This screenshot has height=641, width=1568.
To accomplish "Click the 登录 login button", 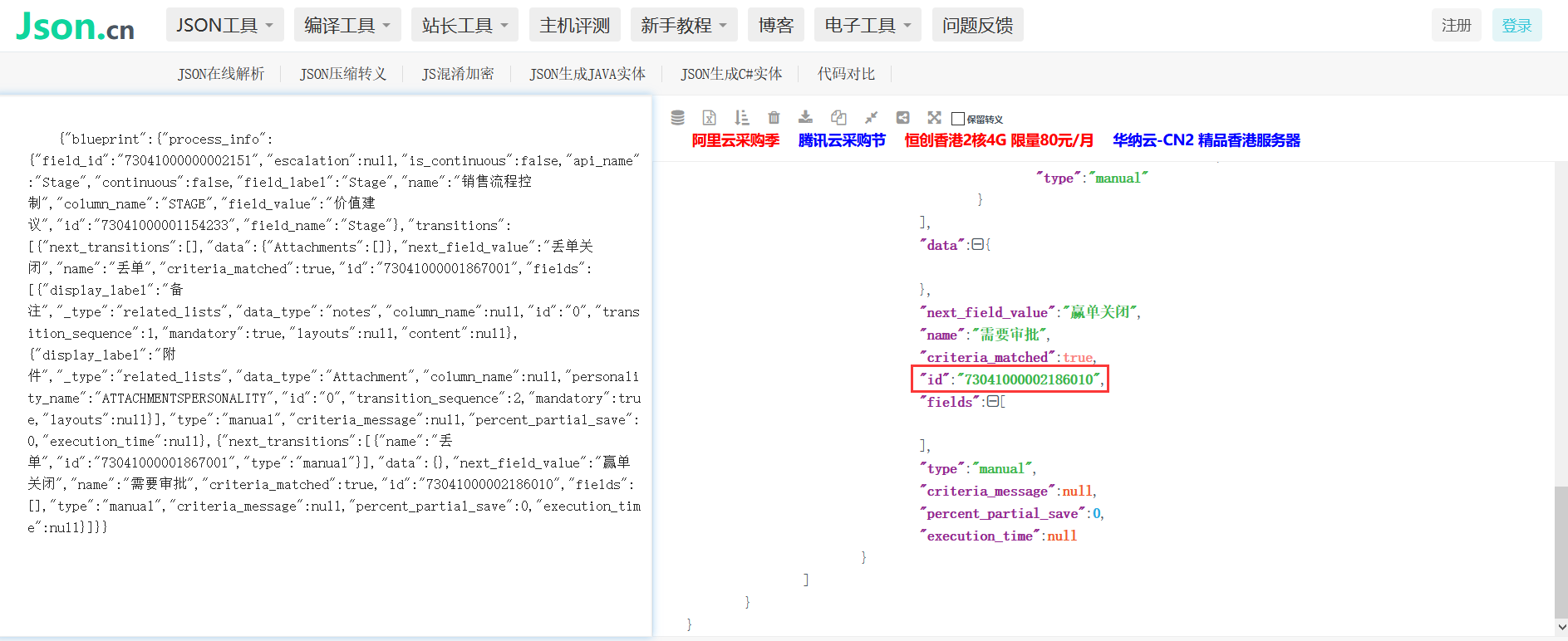I will click(x=1516, y=25).
